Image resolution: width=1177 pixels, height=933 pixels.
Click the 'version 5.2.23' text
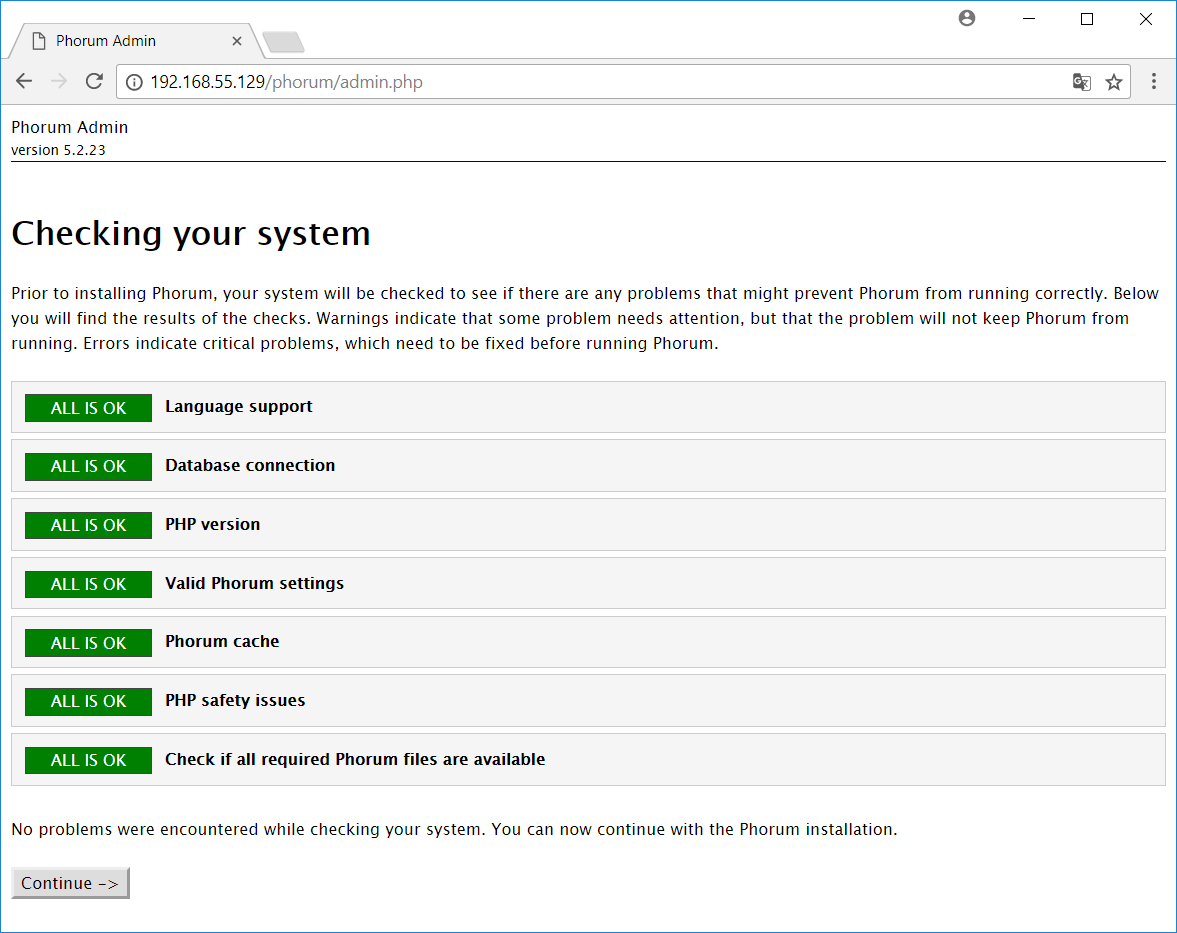[x=58, y=150]
